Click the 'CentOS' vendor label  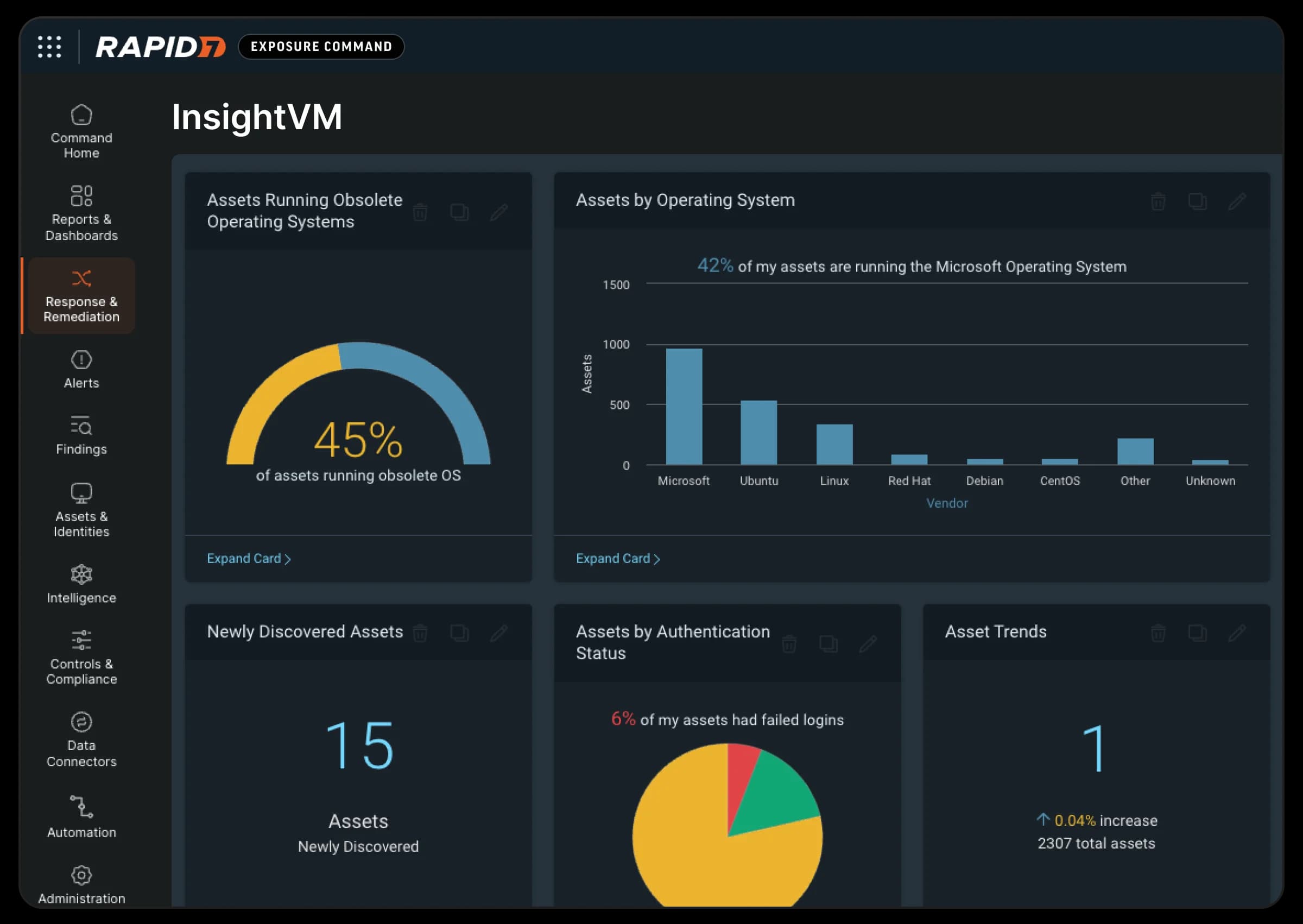pyautogui.click(x=1059, y=481)
